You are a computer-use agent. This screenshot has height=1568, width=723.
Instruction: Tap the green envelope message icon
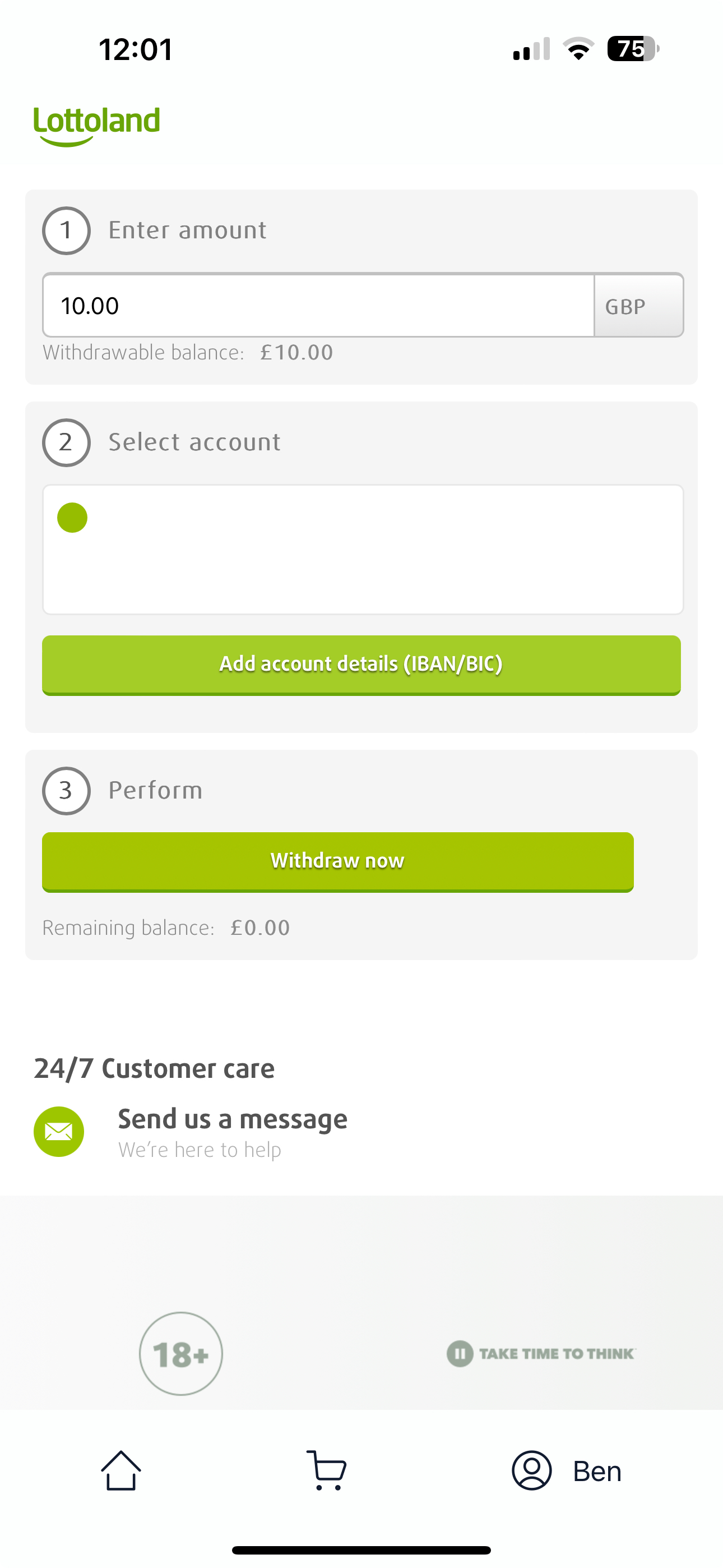[x=59, y=1132]
